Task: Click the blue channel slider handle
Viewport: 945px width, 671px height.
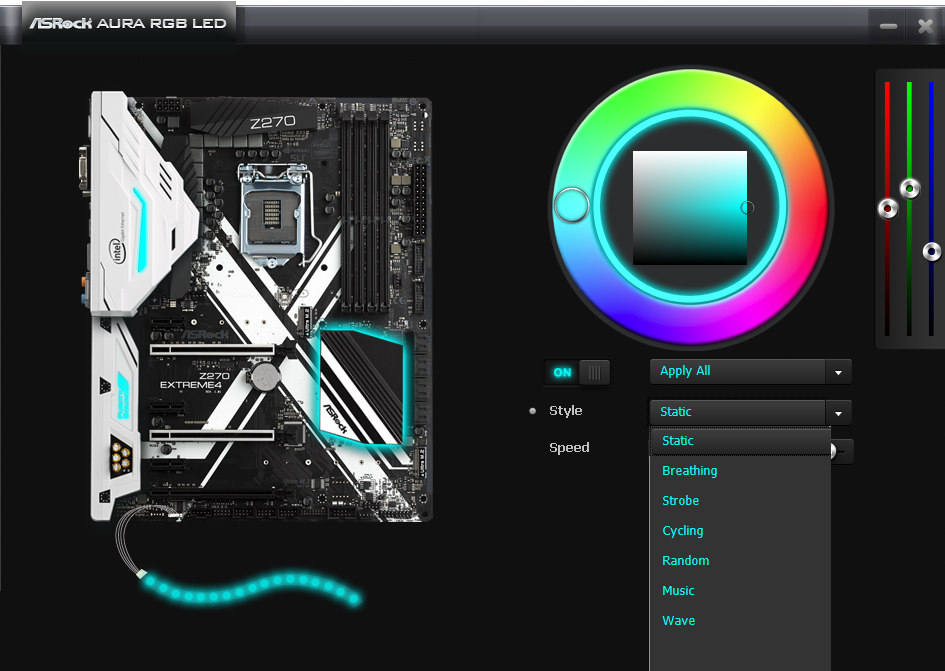Action: point(932,251)
